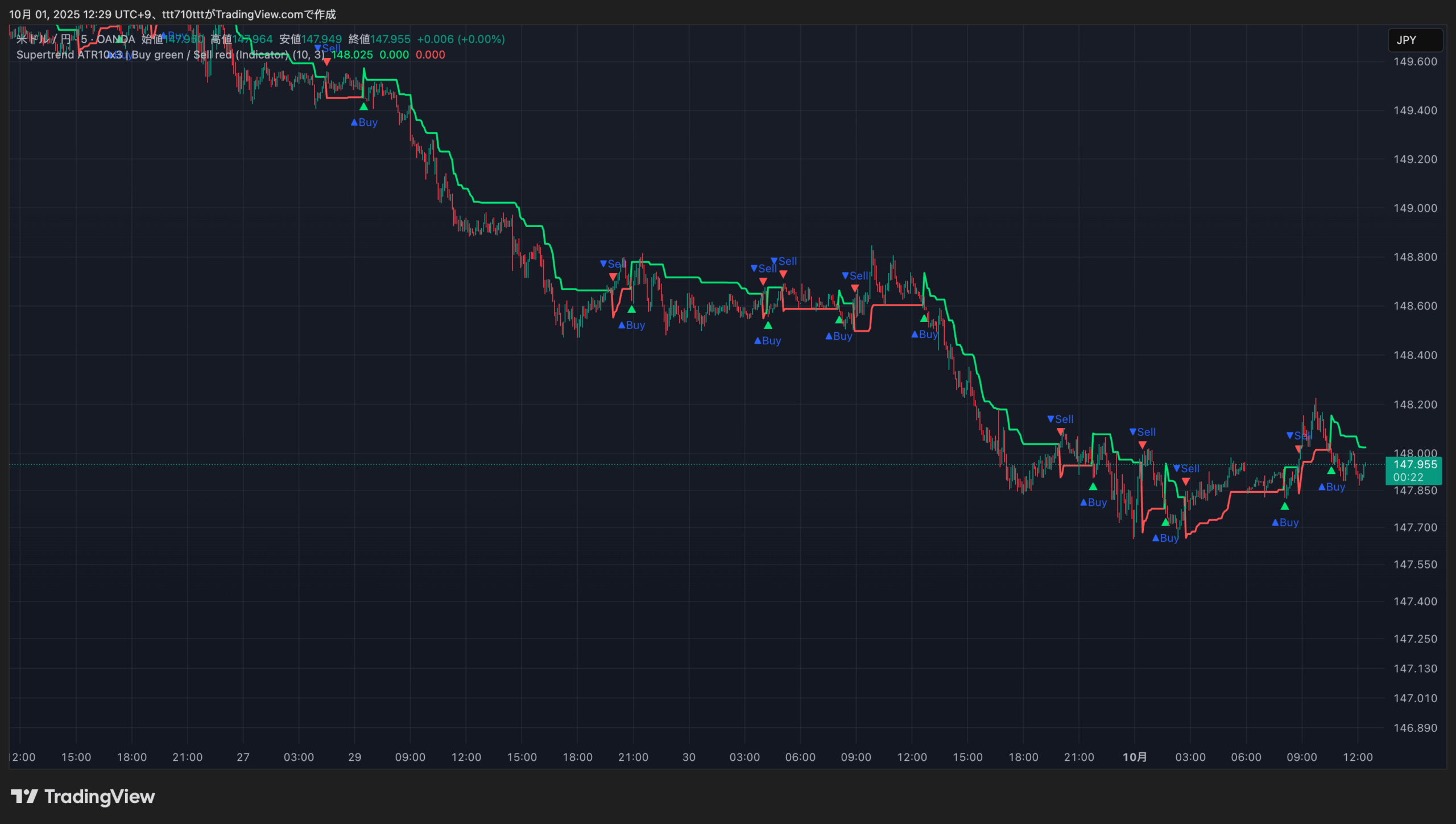The width and height of the screenshot is (1456, 824).
Task: Click the 149.000 label on the price axis
Action: (1414, 208)
